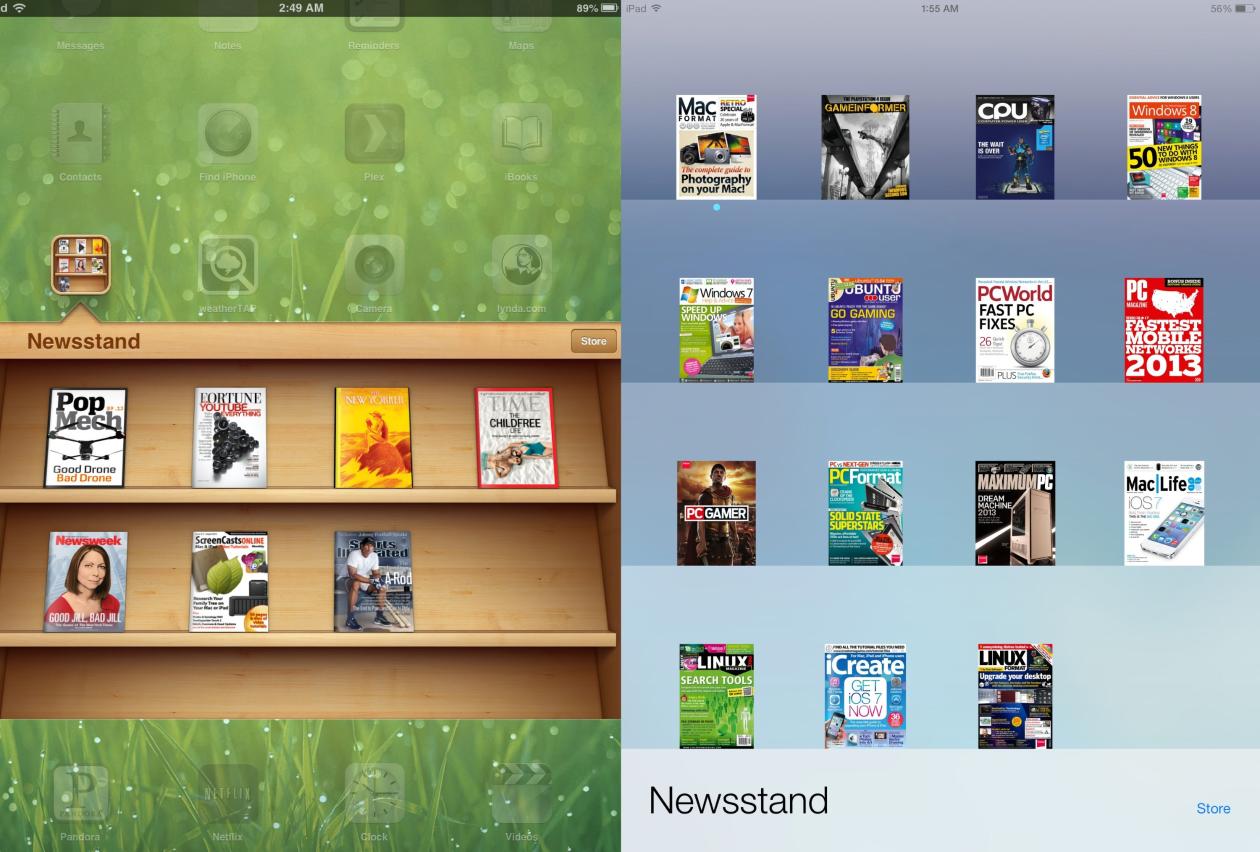Open Linux Format Upgrade your desktop issue
1260x852 pixels.
point(1015,696)
